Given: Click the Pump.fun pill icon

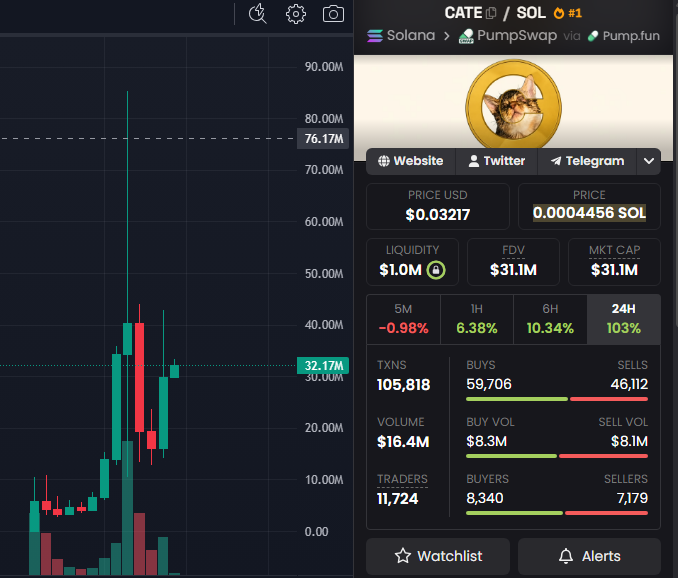Looking at the screenshot, I should (593, 36).
